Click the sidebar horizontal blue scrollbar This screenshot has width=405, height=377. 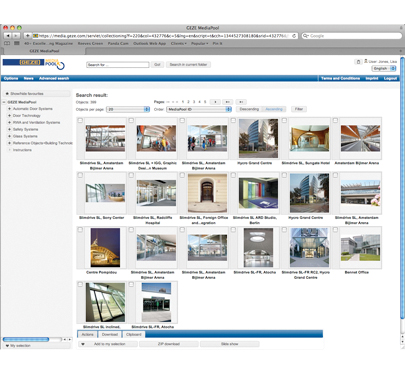tap(26, 339)
